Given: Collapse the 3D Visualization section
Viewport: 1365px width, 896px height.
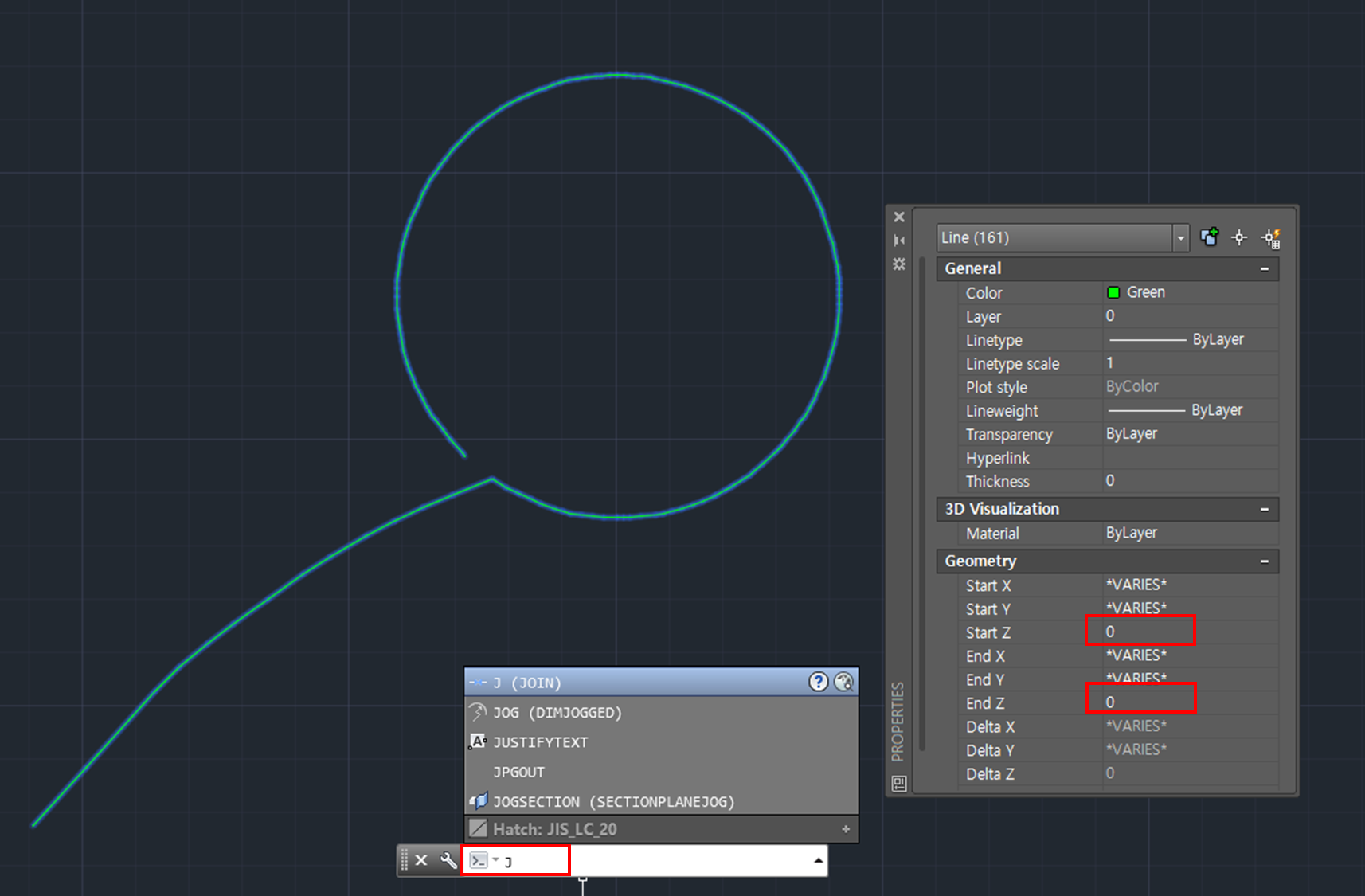Looking at the screenshot, I should coord(1264,509).
